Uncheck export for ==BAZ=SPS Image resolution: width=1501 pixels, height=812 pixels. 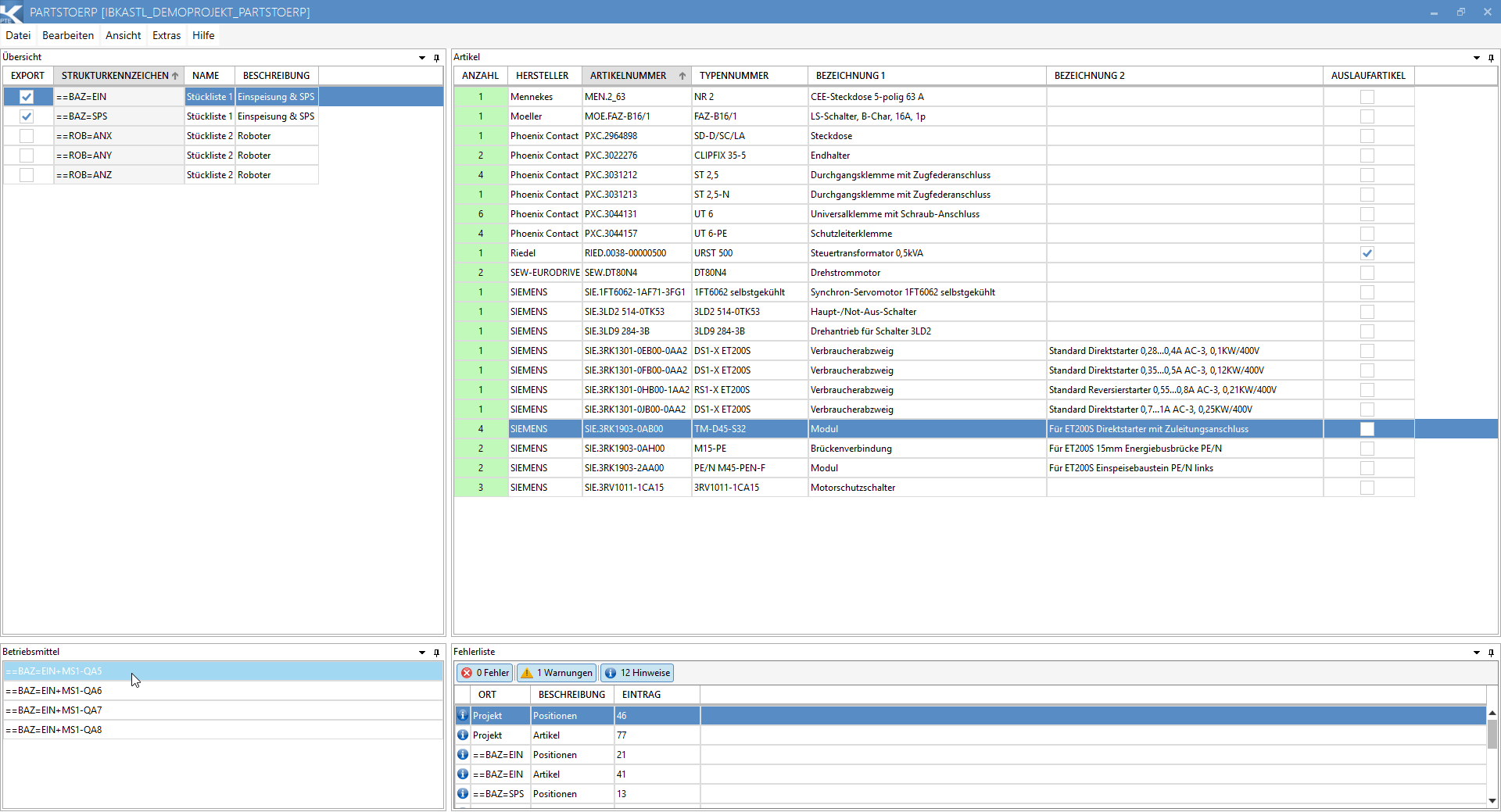(x=27, y=116)
